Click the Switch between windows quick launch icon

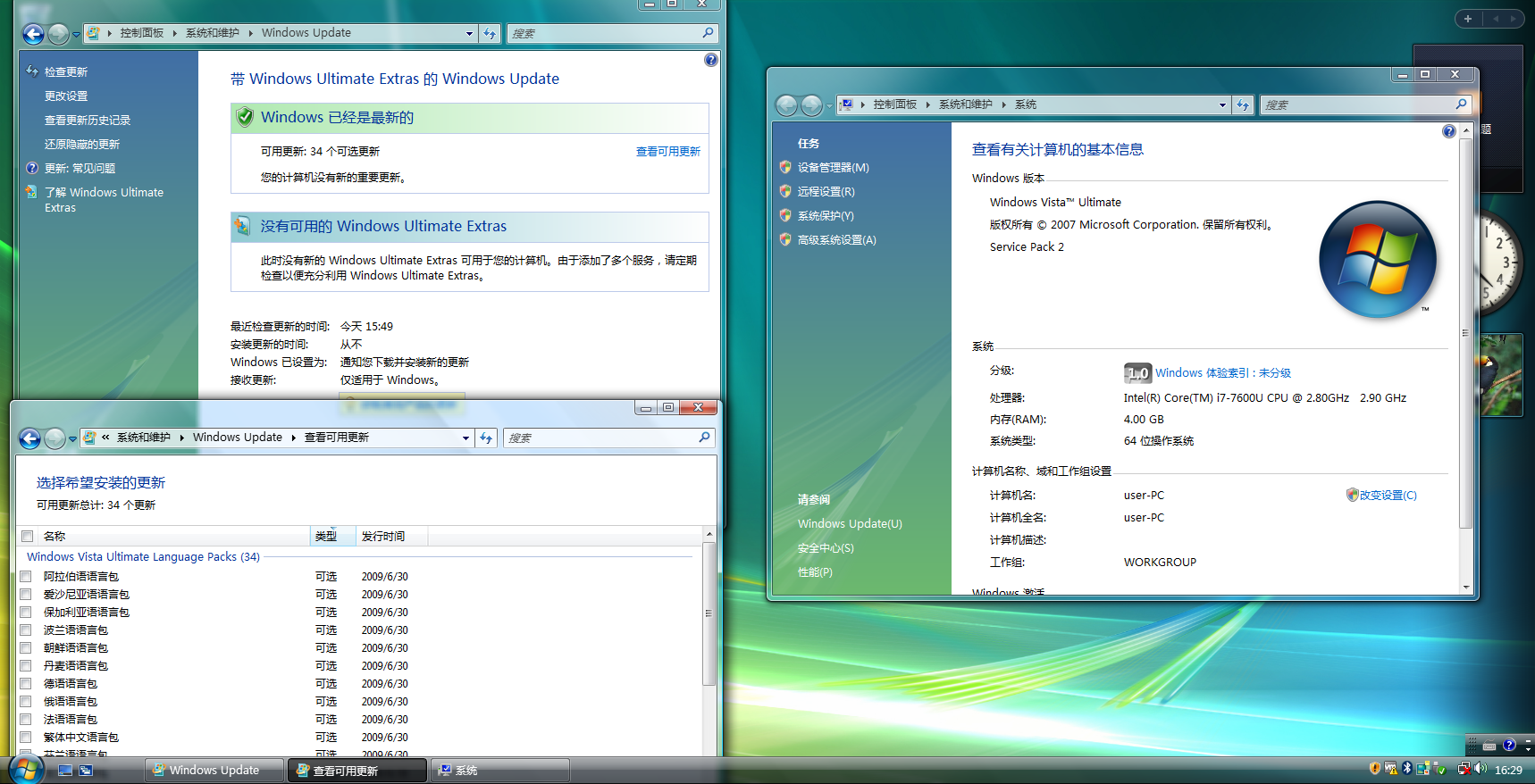(x=86, y=770)
